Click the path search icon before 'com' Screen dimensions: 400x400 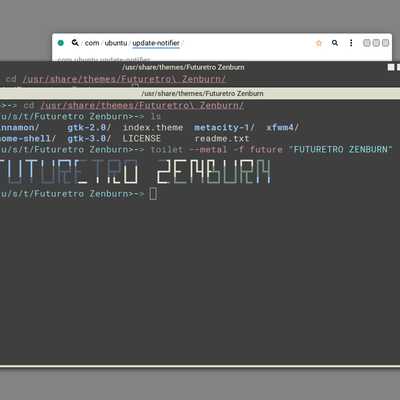75,43
